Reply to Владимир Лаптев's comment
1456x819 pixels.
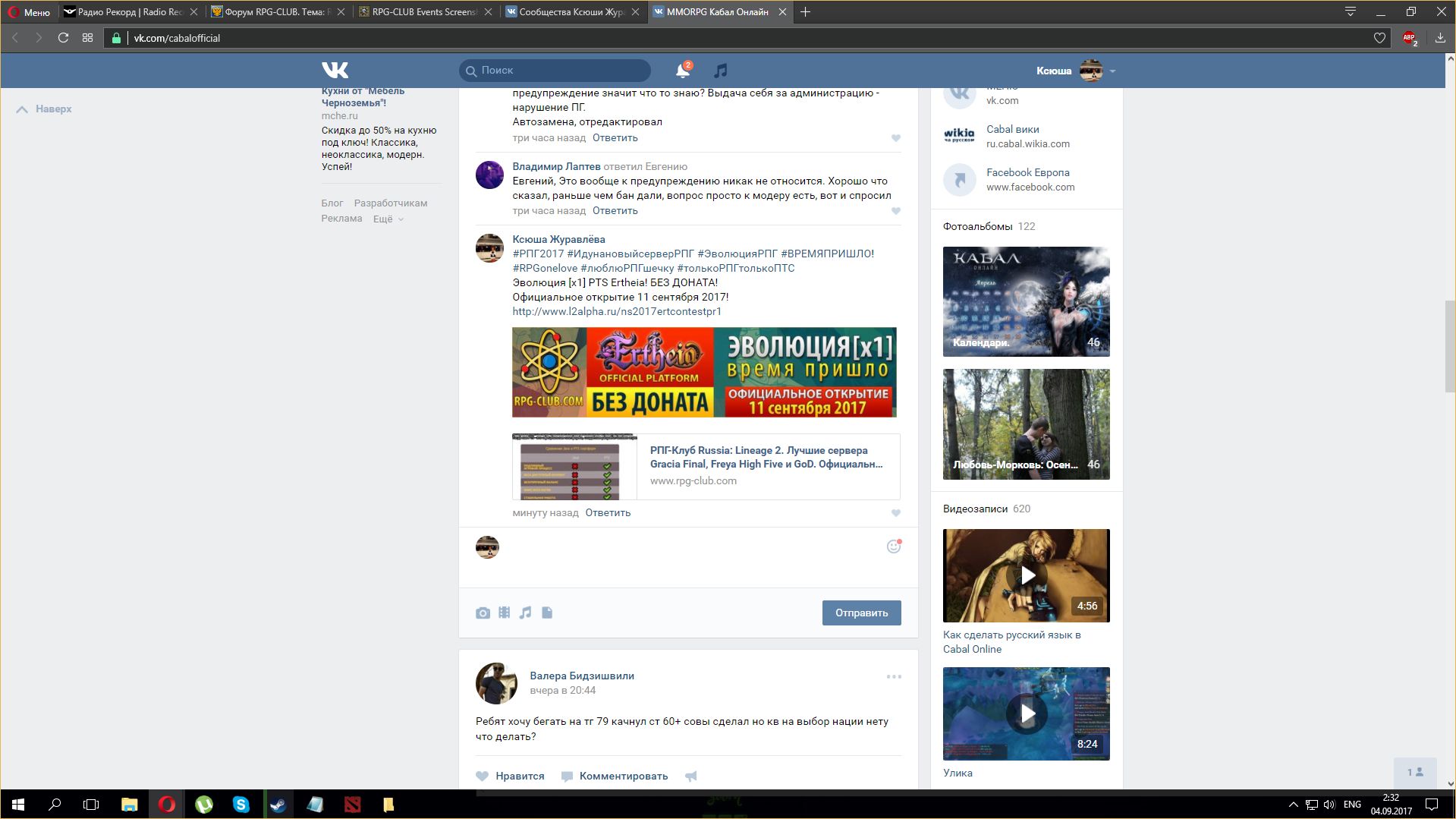615,211
